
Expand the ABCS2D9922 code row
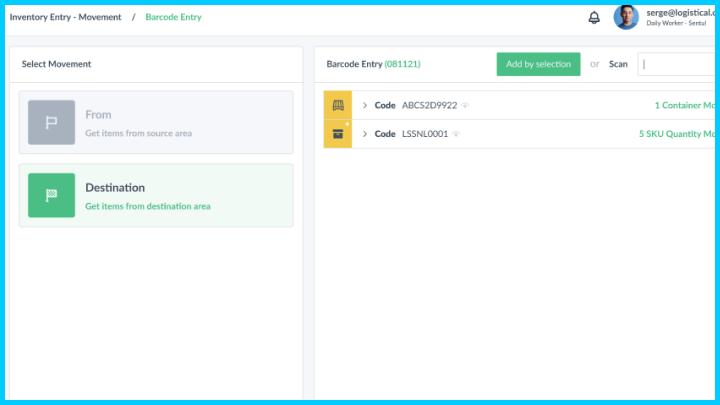pyautogui.click(x=365, y=105)
